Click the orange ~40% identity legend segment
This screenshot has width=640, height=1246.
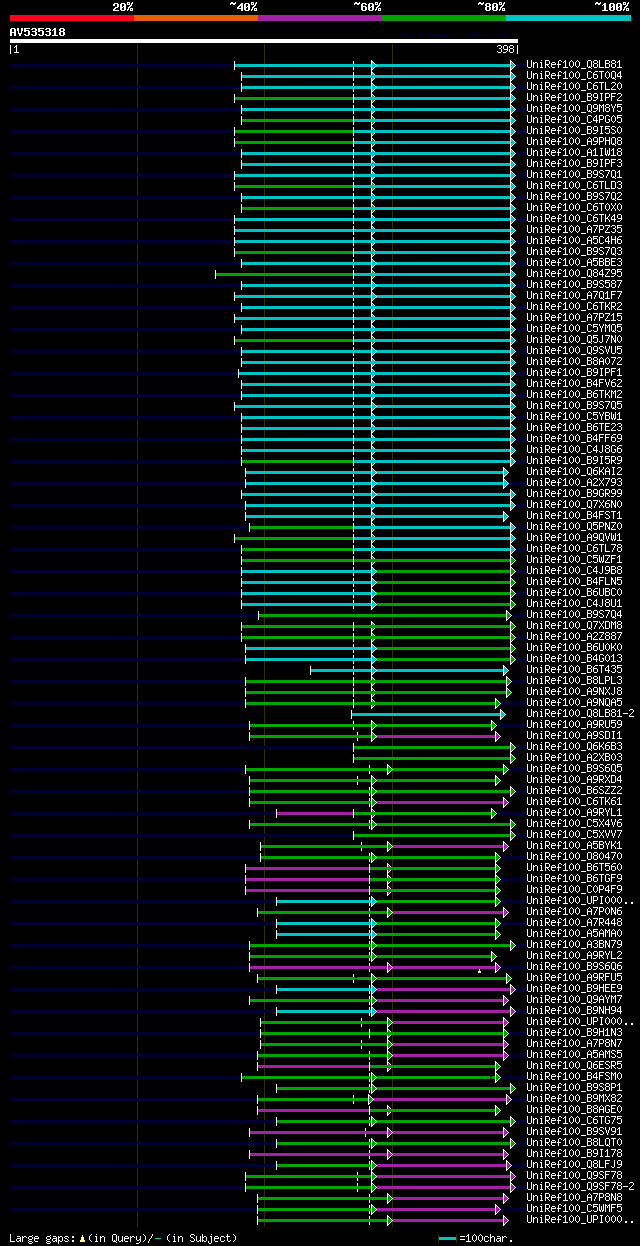click(x=196, y=17)
